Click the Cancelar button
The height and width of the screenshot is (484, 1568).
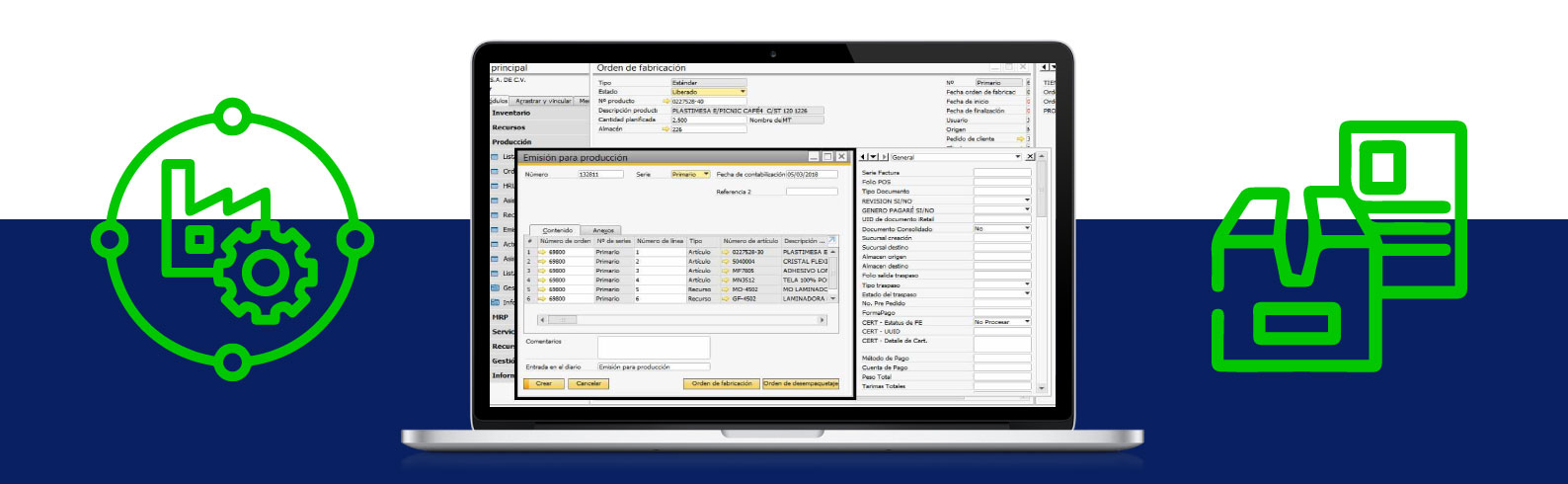tap(588, 383)
